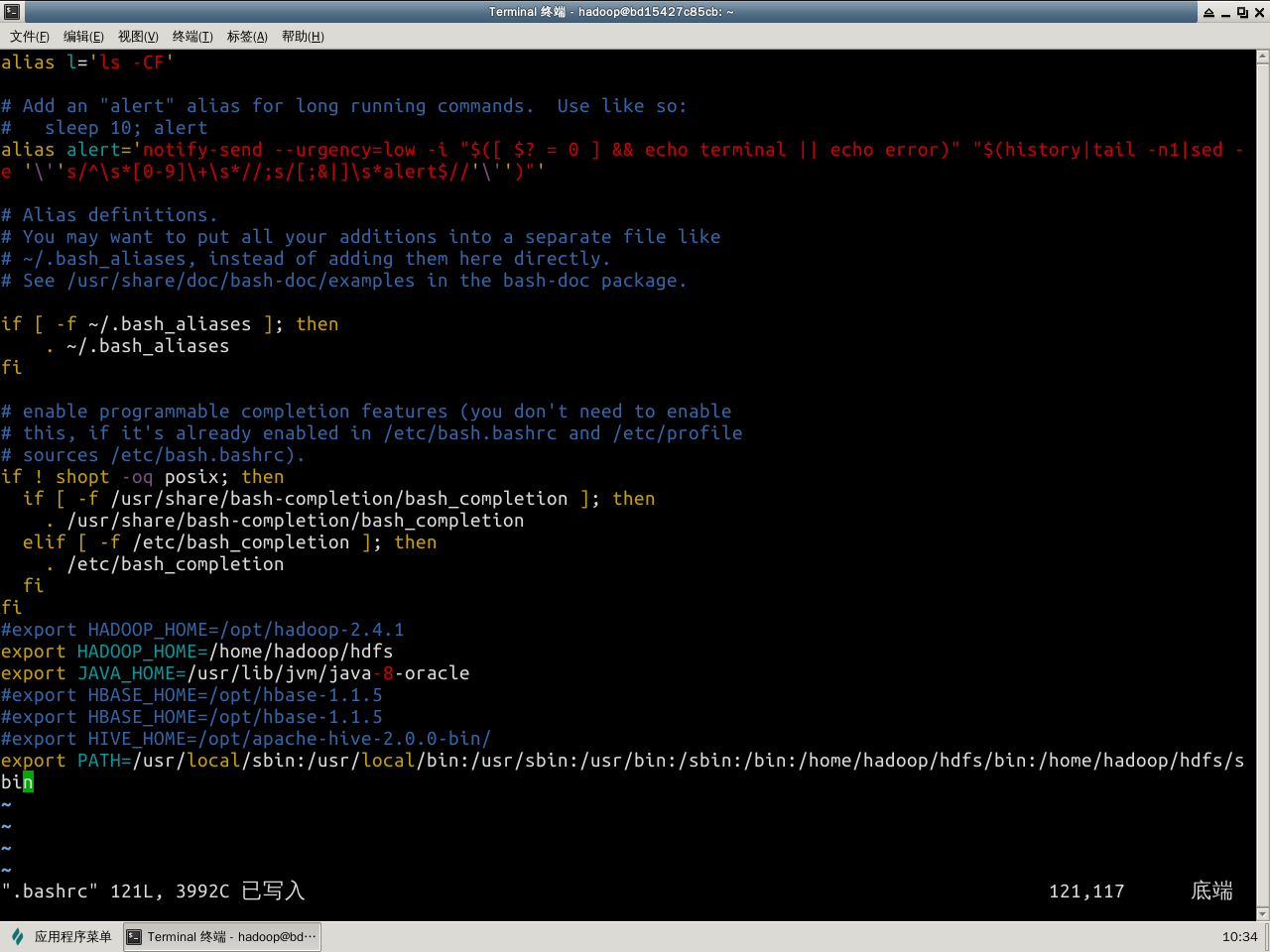Open the 视图(V) menu
The width and height of the screenshot is (1270, 952).
pos(138,37)
